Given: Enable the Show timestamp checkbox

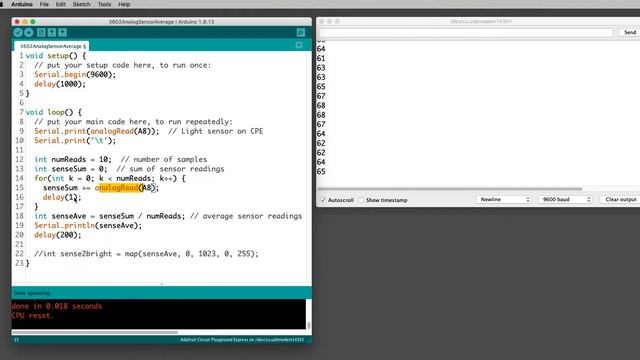Looking at the screenshot, I should point(361,200).
